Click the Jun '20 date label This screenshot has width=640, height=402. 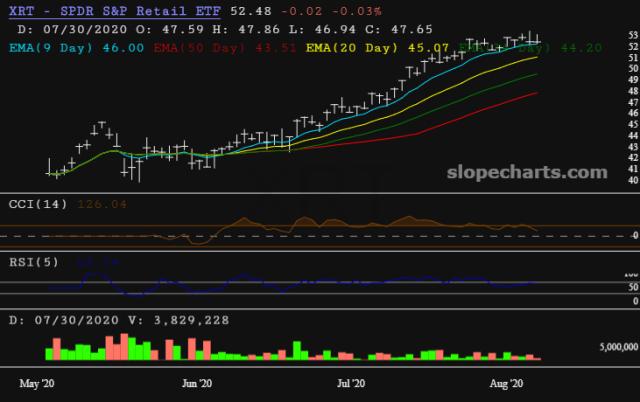pyautogui.click(x=198, y=384)
